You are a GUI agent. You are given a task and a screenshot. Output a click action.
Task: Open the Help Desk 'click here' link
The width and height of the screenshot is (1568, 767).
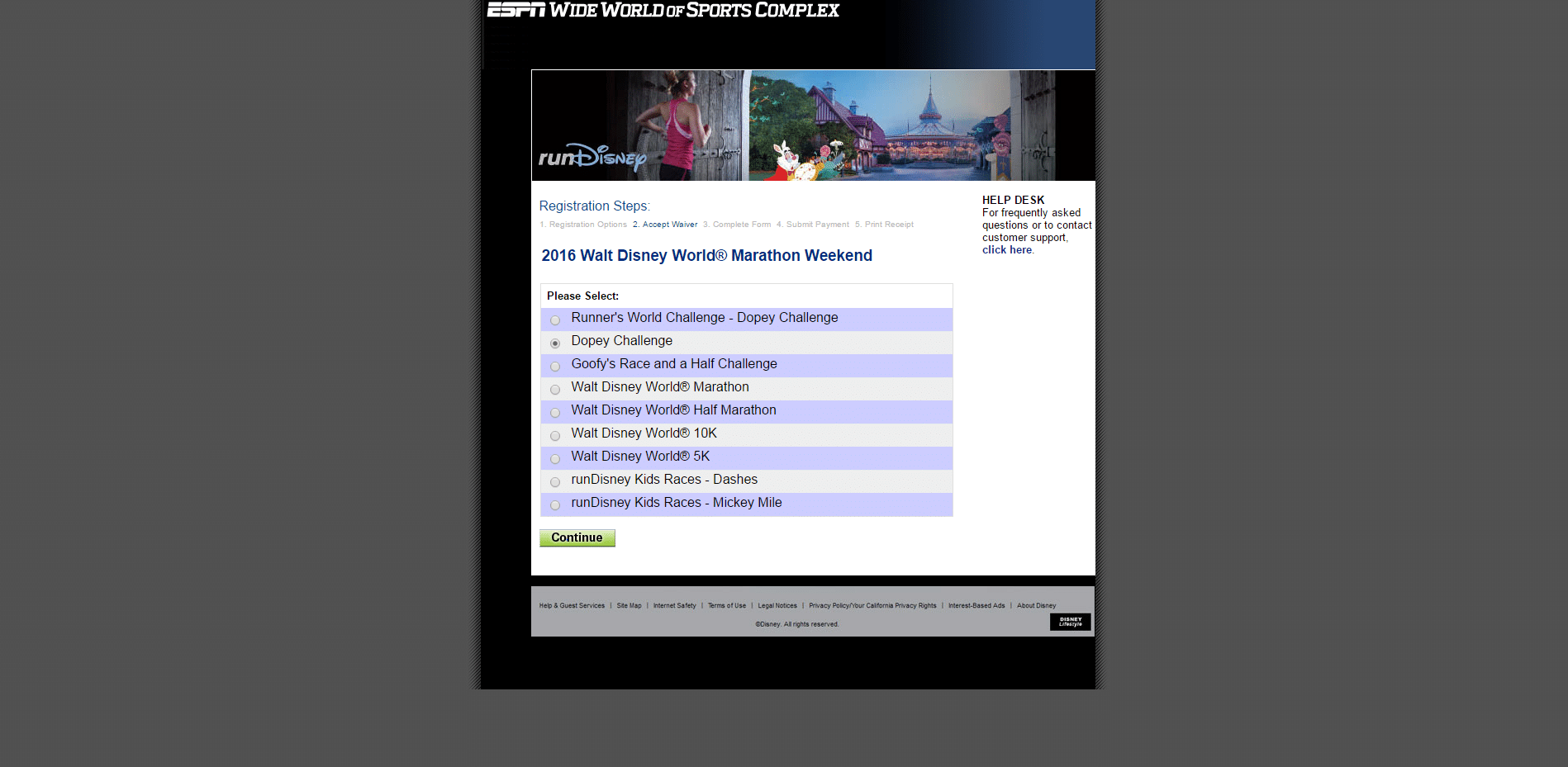point(1006,250)
